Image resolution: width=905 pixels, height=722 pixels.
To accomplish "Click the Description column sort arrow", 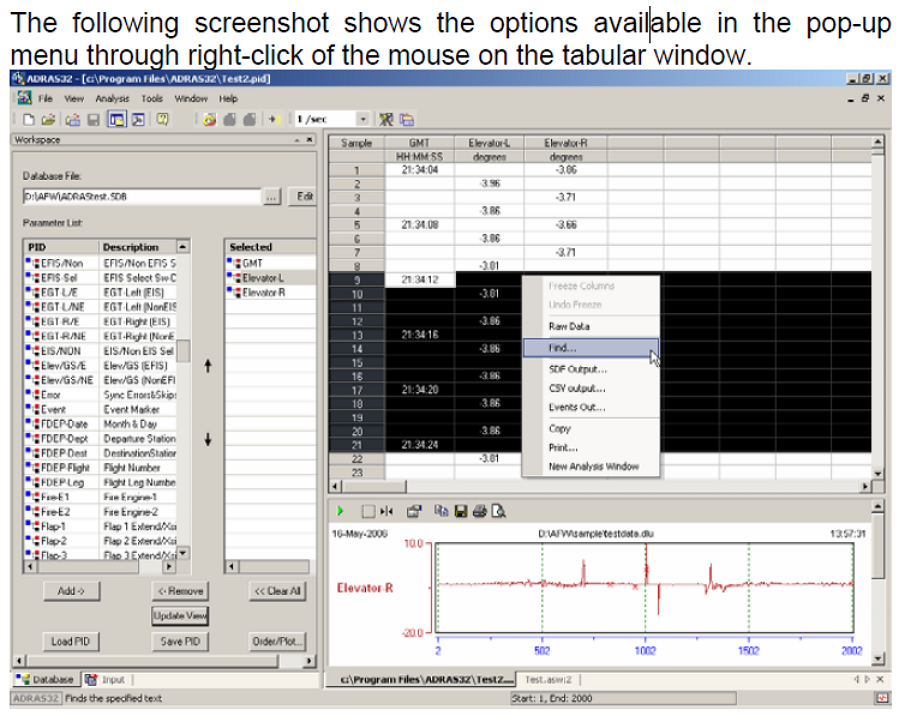I will coord(183,247).
